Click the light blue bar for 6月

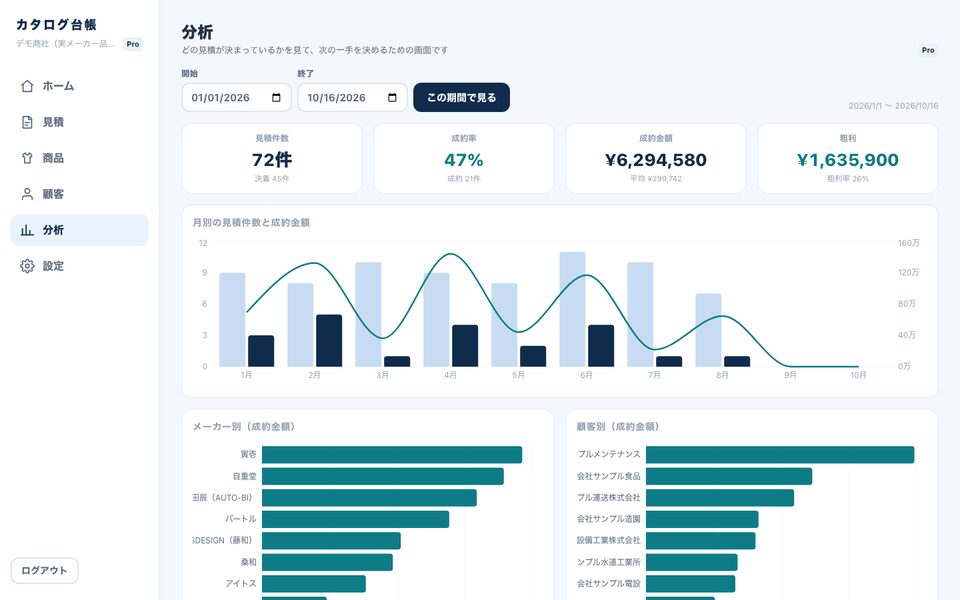(572, 309)
